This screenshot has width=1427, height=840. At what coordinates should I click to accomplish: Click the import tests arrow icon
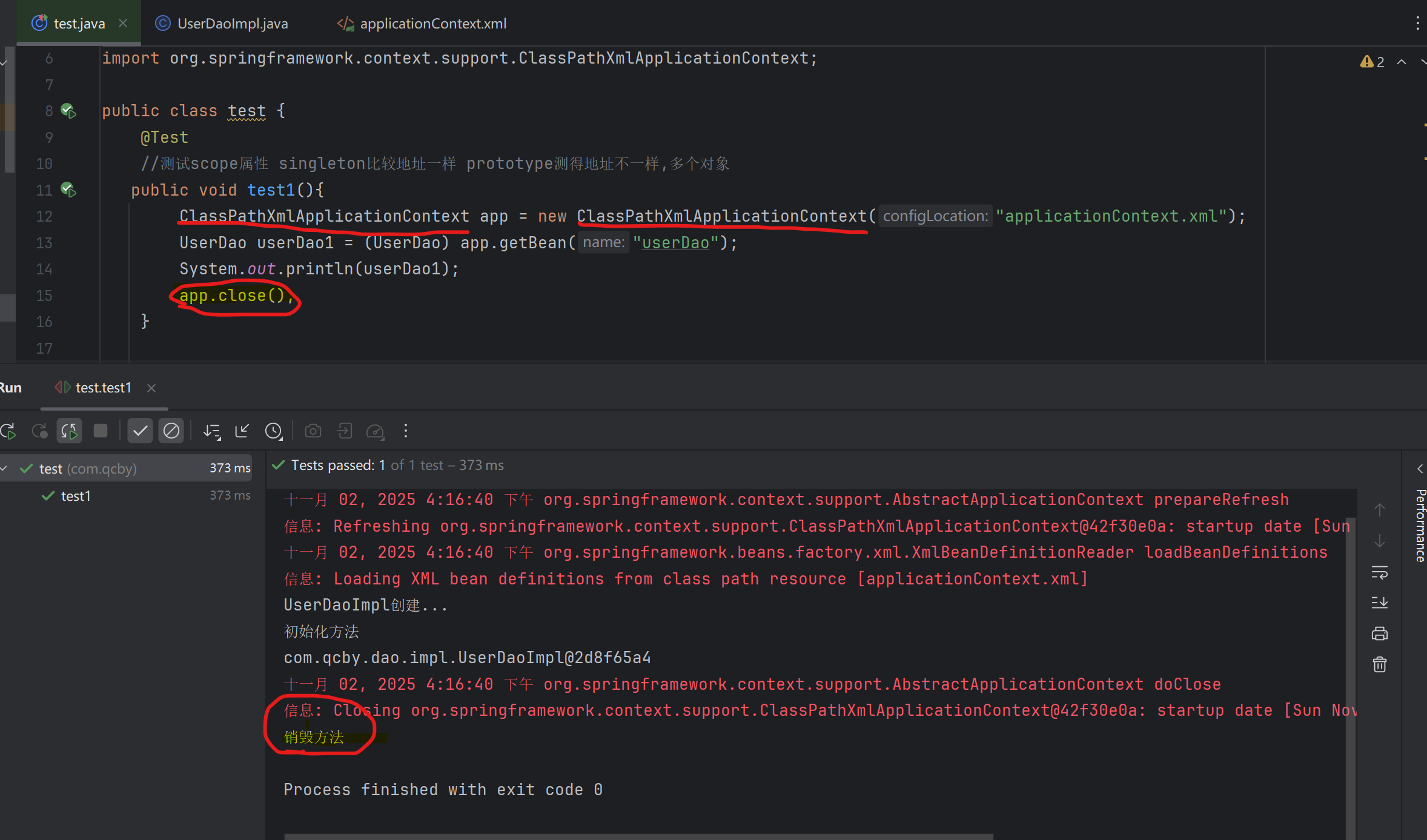[242, 431]
